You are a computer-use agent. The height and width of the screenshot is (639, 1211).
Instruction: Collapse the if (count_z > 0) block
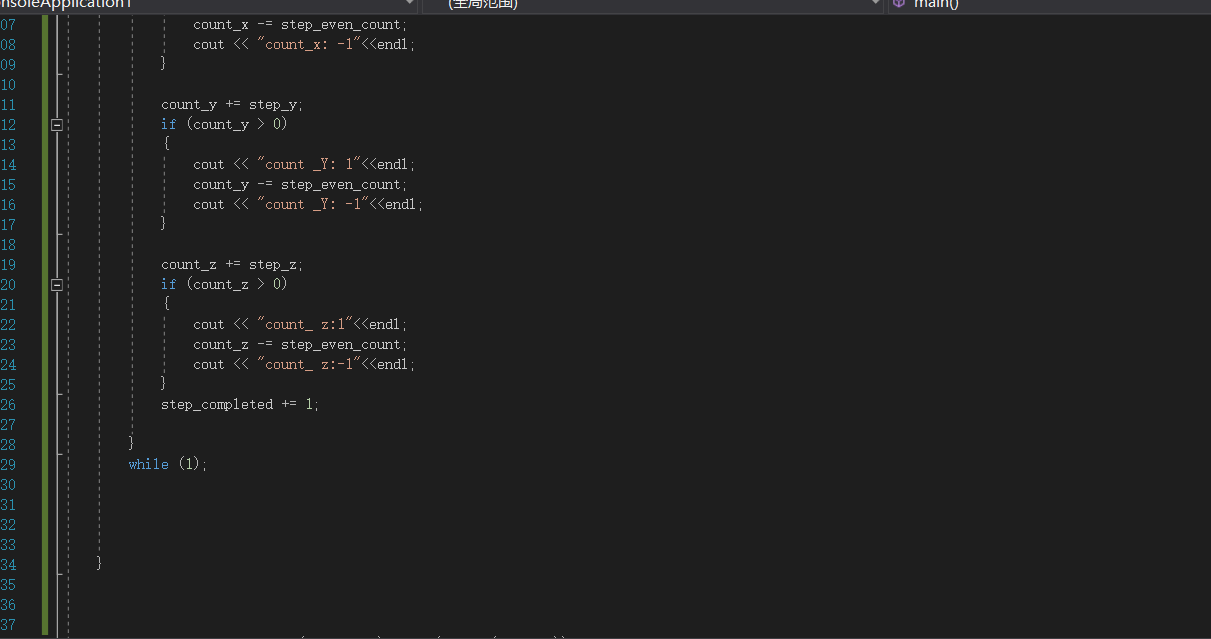(57, 285)
